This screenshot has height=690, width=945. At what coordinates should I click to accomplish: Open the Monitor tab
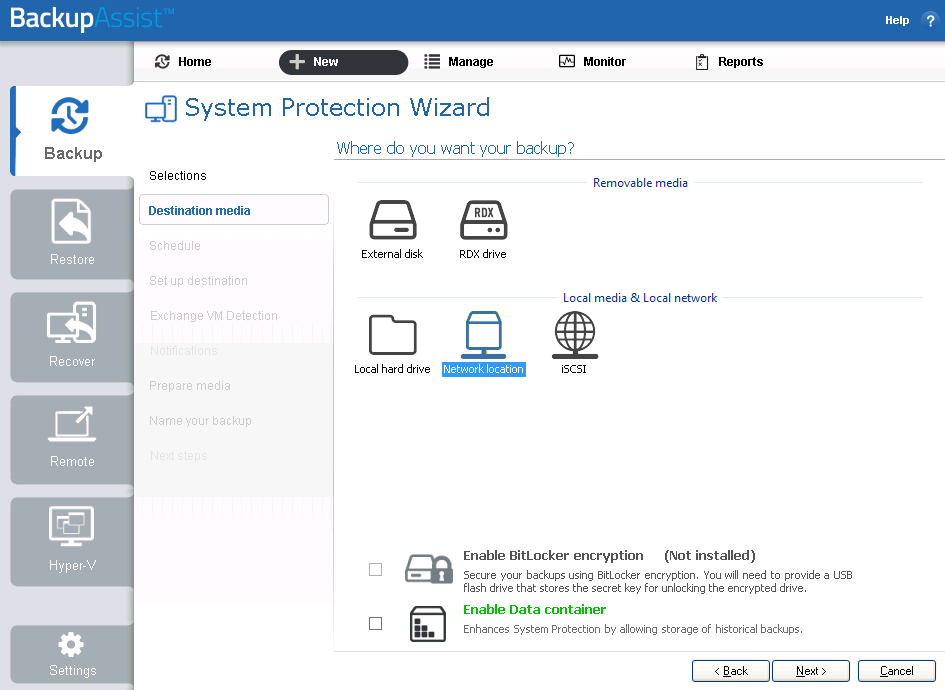point(592,61)
